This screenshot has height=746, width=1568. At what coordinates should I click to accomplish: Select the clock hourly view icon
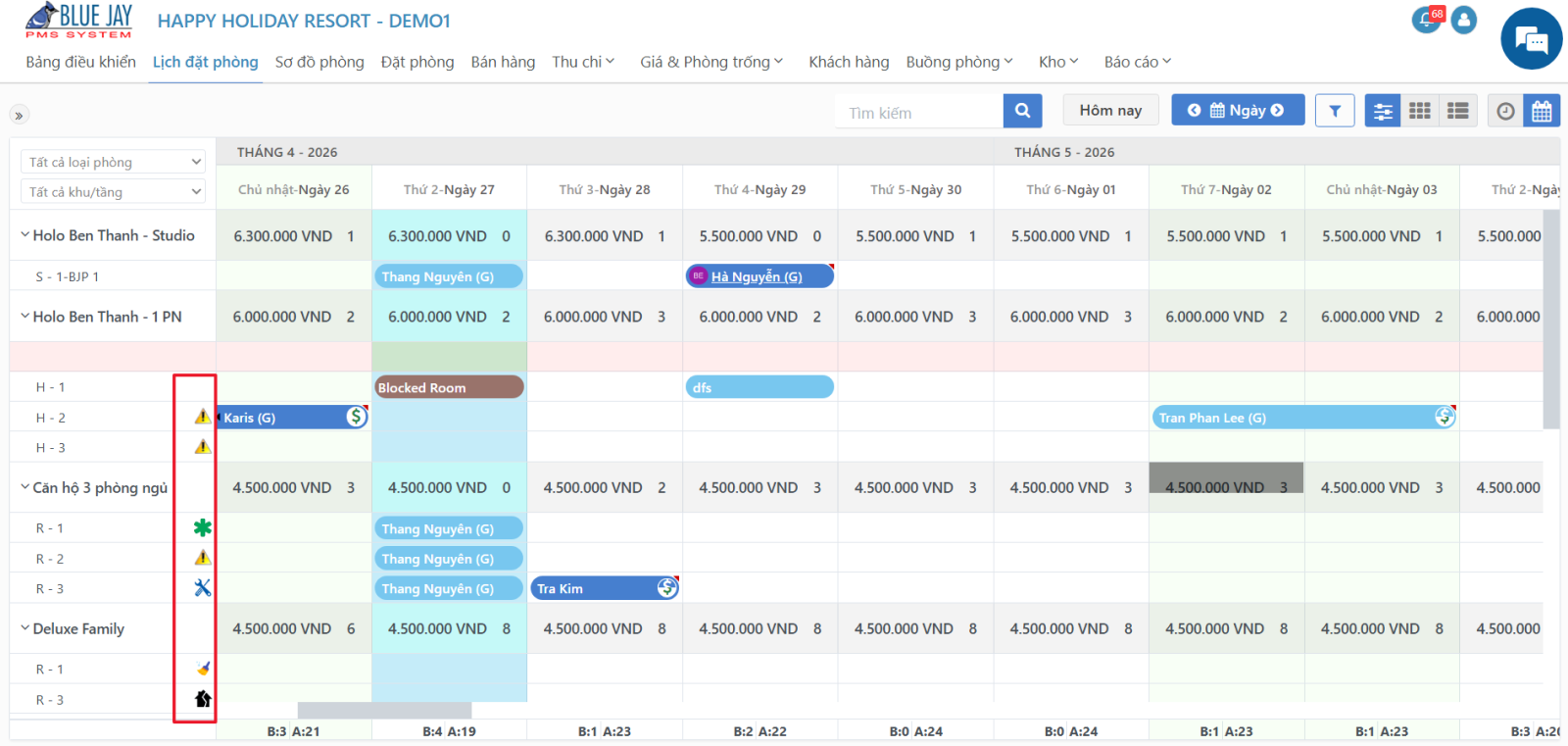point(1505,111)
